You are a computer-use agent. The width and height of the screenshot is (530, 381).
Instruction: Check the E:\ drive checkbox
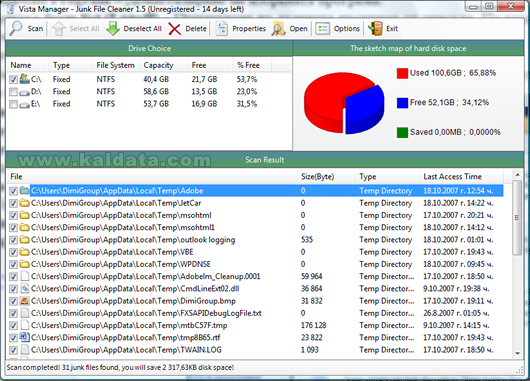pos(13,104)
